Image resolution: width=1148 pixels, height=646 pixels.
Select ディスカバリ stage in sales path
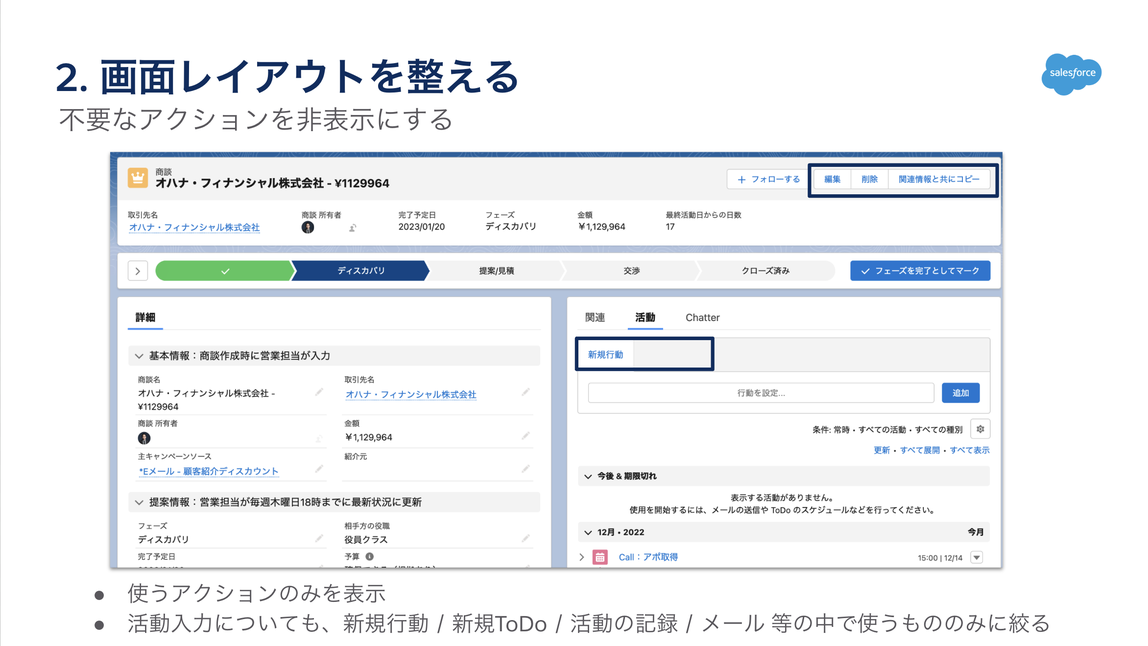(361, 271)
